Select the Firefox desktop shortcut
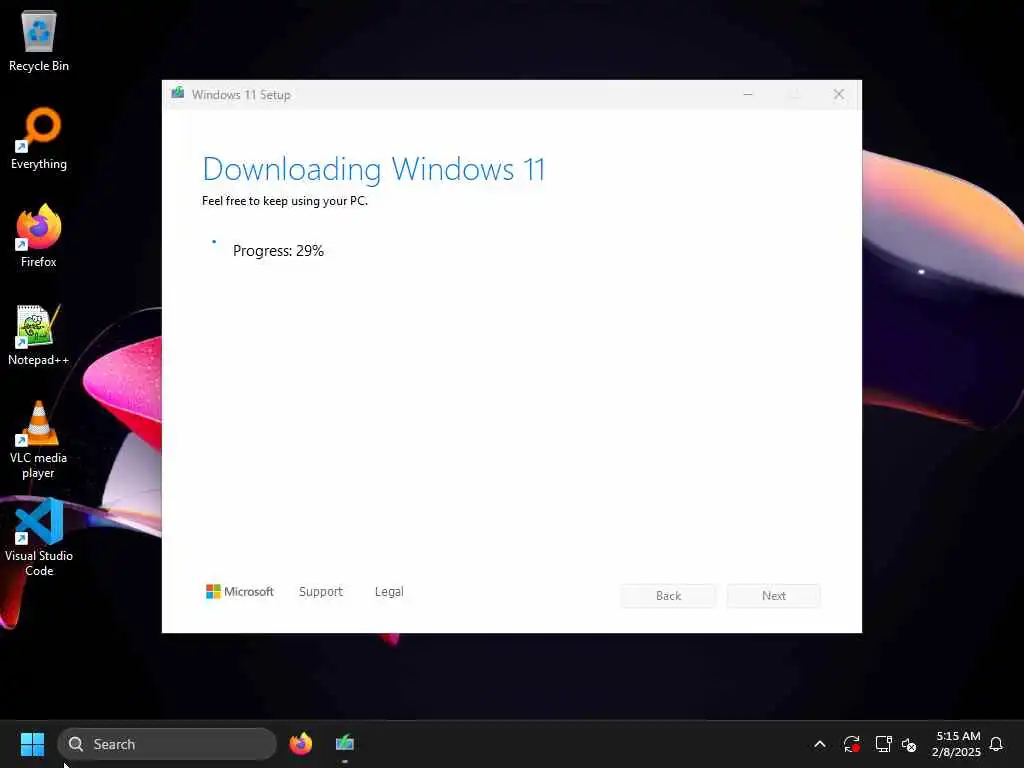Viewport: 1024px width, 768px height. pyautogui.click(x=39, y=236)
